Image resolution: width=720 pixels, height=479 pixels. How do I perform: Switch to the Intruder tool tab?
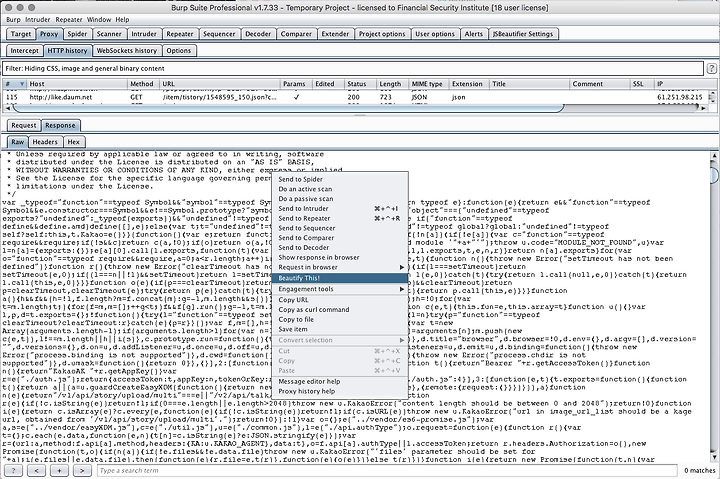pyautogui.click(x=144, y=34)
